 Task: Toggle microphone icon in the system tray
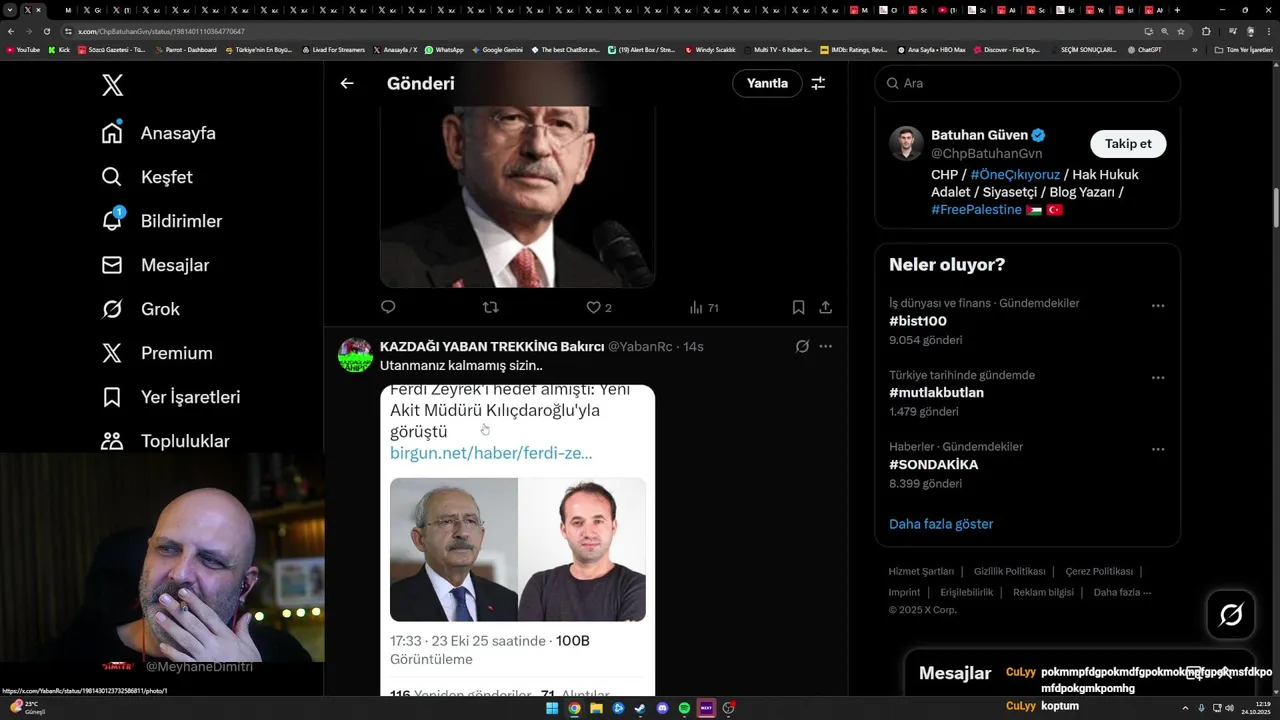(x=1201, y=708)
